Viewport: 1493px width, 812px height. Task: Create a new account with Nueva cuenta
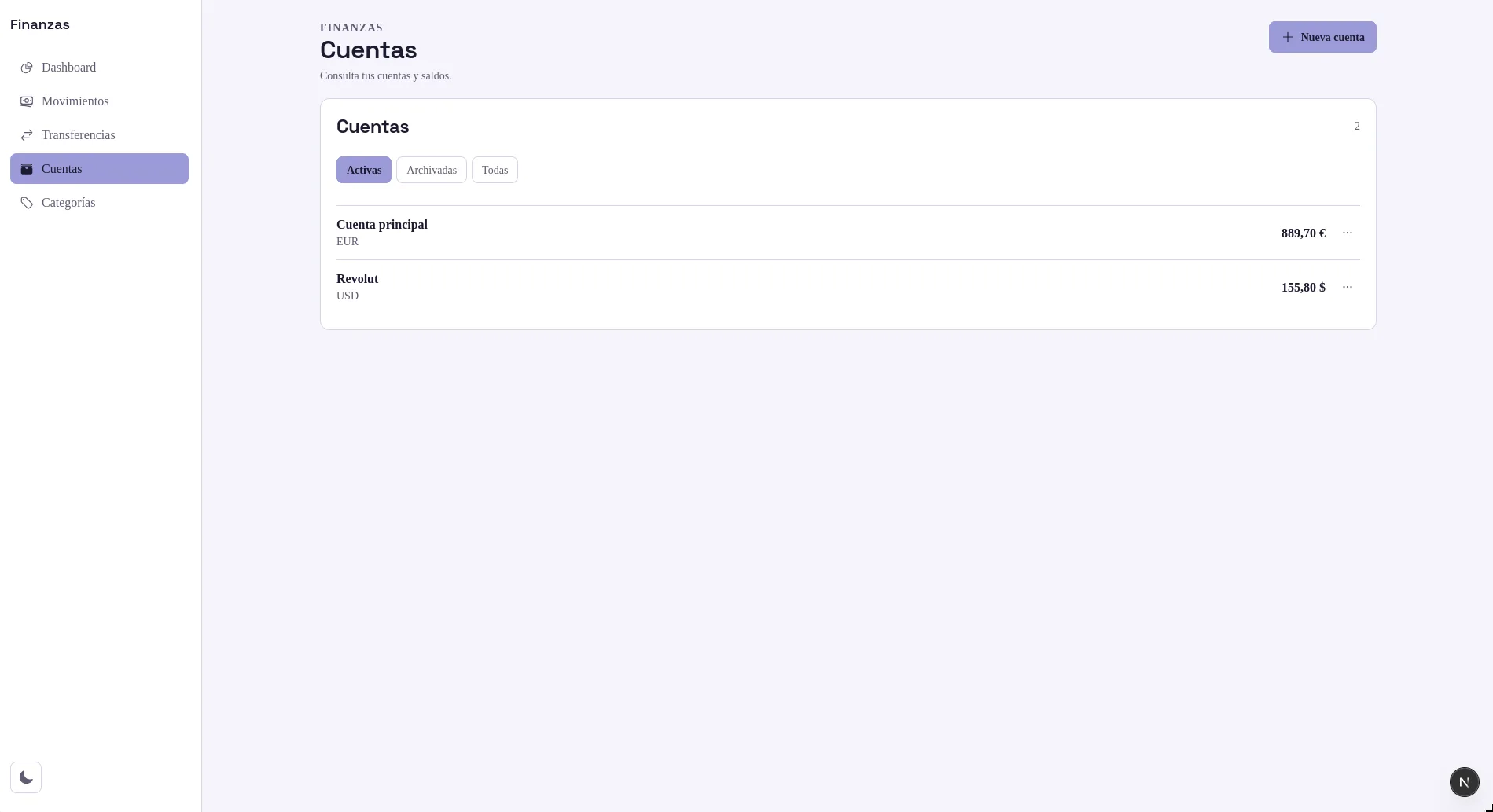tap(1322, 37)
